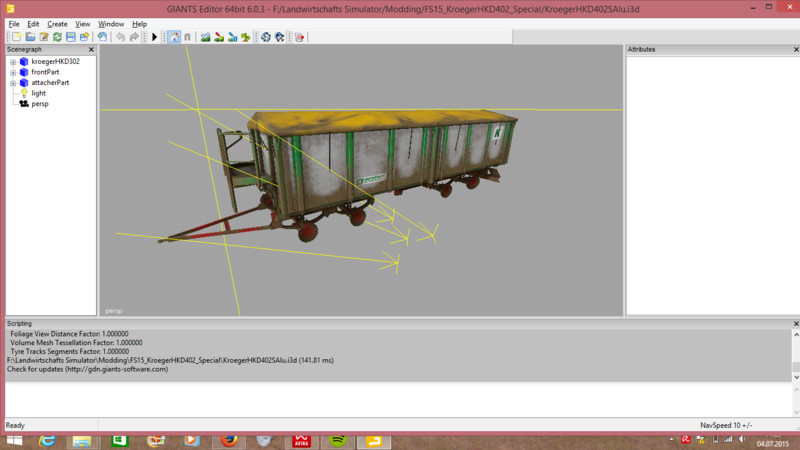Image resolution: width=800 pixels, height=450 pixels.
Task: Expand the attacherPart node
Action: [x=13, y=83]
